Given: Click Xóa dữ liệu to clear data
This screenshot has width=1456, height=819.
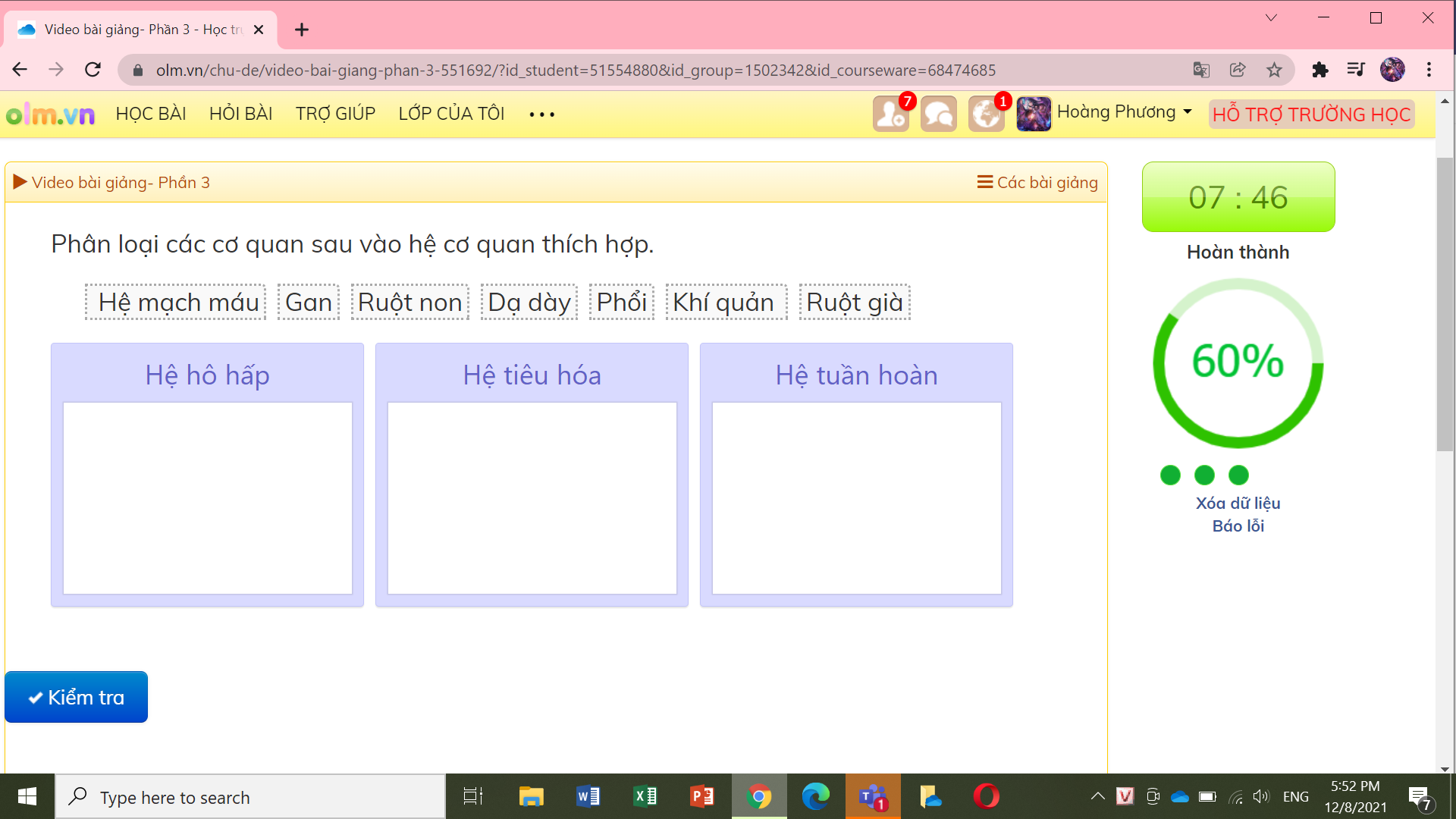Looking at the screenshot, I should pyautogui.click(x=1238, y=502).
